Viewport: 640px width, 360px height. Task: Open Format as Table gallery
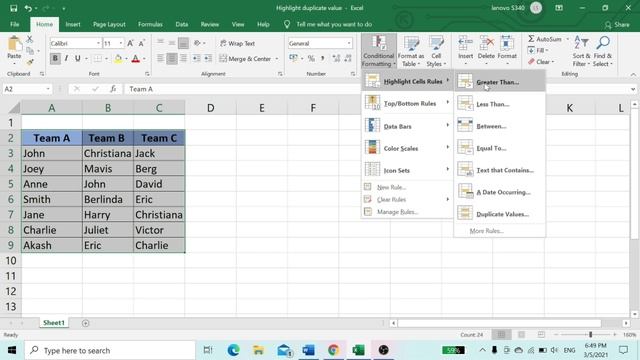pyautogui.click(x=411, y=51)
